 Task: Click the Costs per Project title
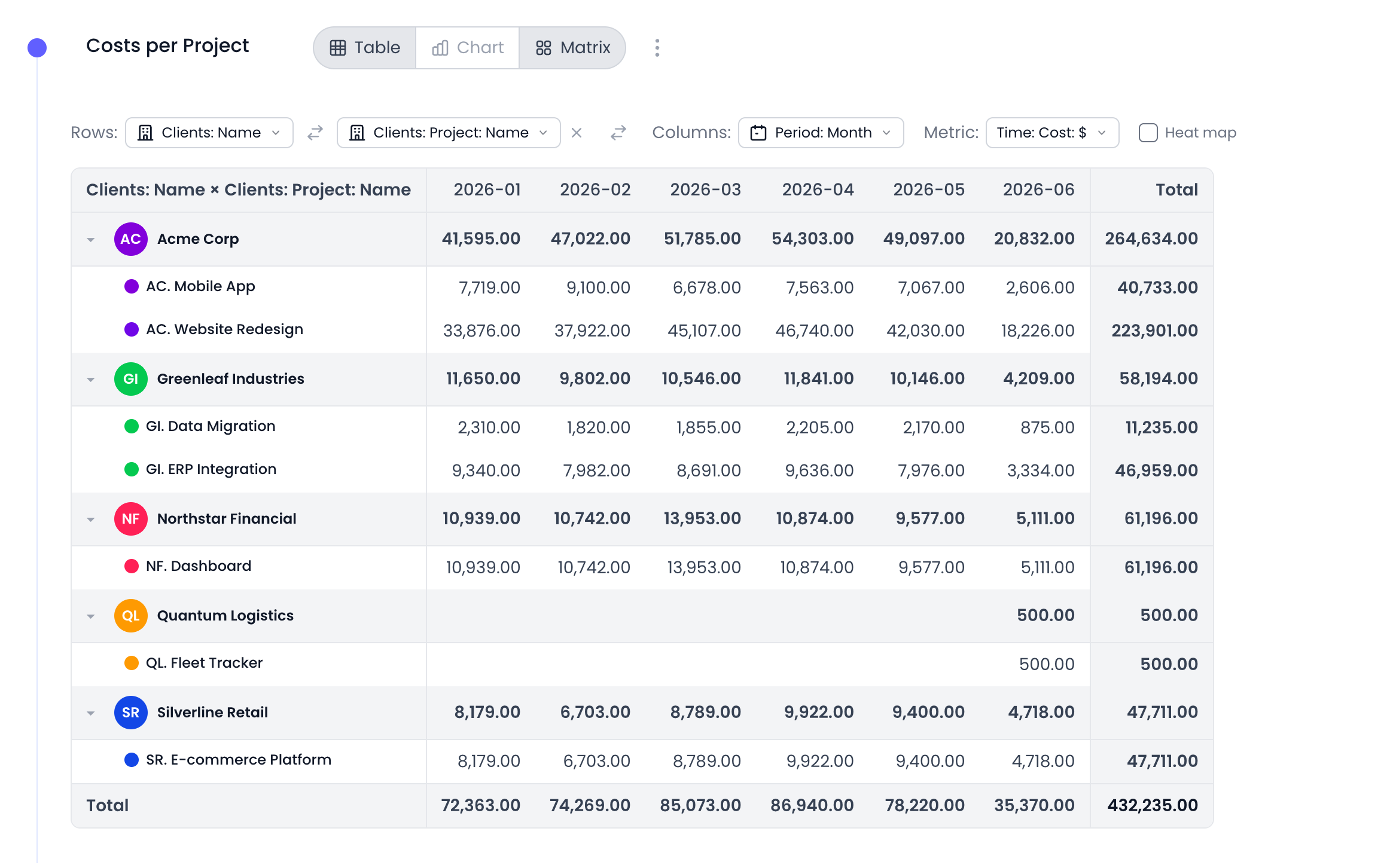[167, 46]
